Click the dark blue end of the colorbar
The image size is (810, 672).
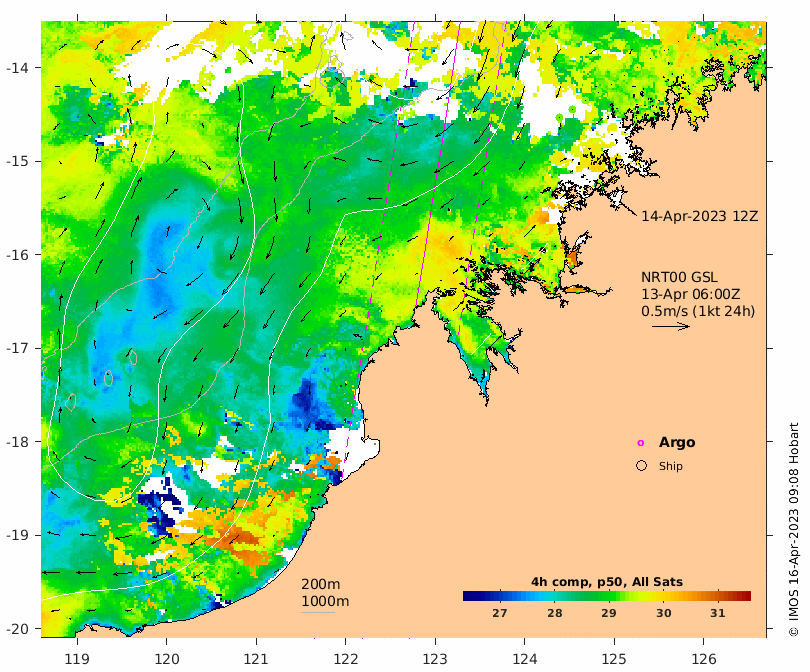coord(467,596)
